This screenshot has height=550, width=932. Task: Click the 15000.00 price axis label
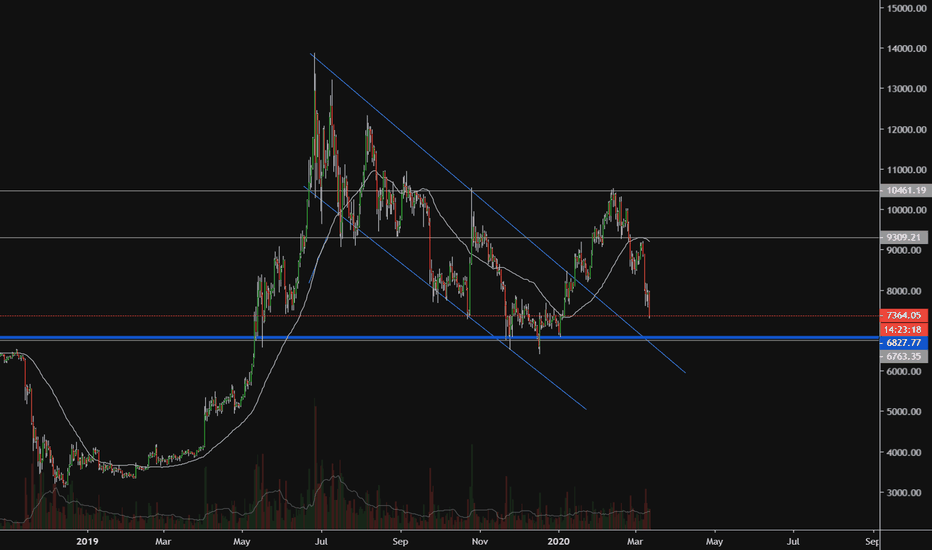pos(906,8)
